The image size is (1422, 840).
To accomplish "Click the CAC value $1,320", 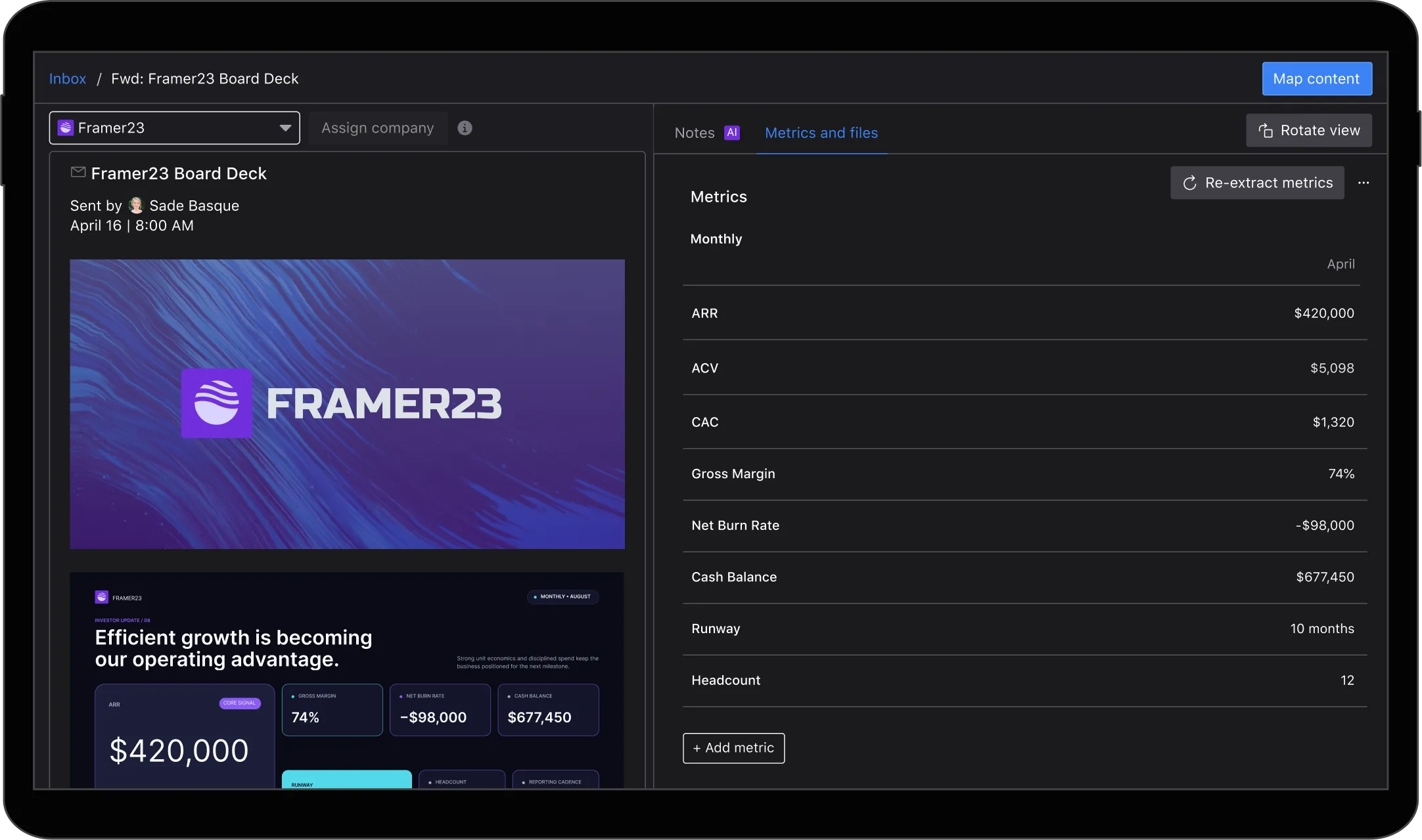I will [1333, 422].
